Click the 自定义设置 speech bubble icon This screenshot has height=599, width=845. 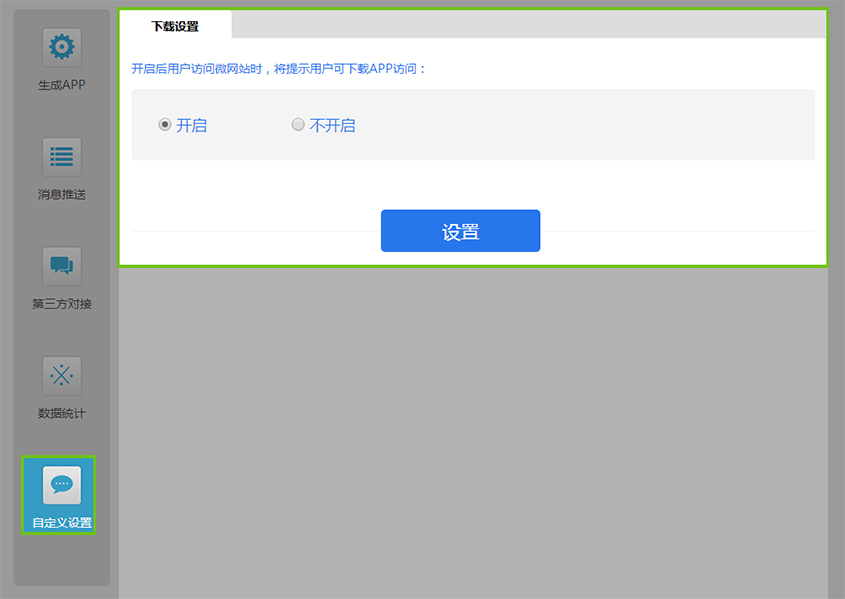pyautogui.click(x=62, y=485)
